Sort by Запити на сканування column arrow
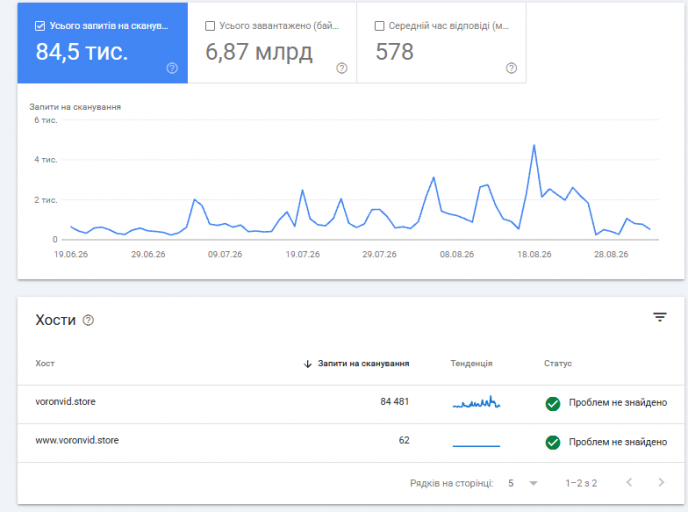The height and width of the screenshot is (512, 688). click(x=308, y=364)
